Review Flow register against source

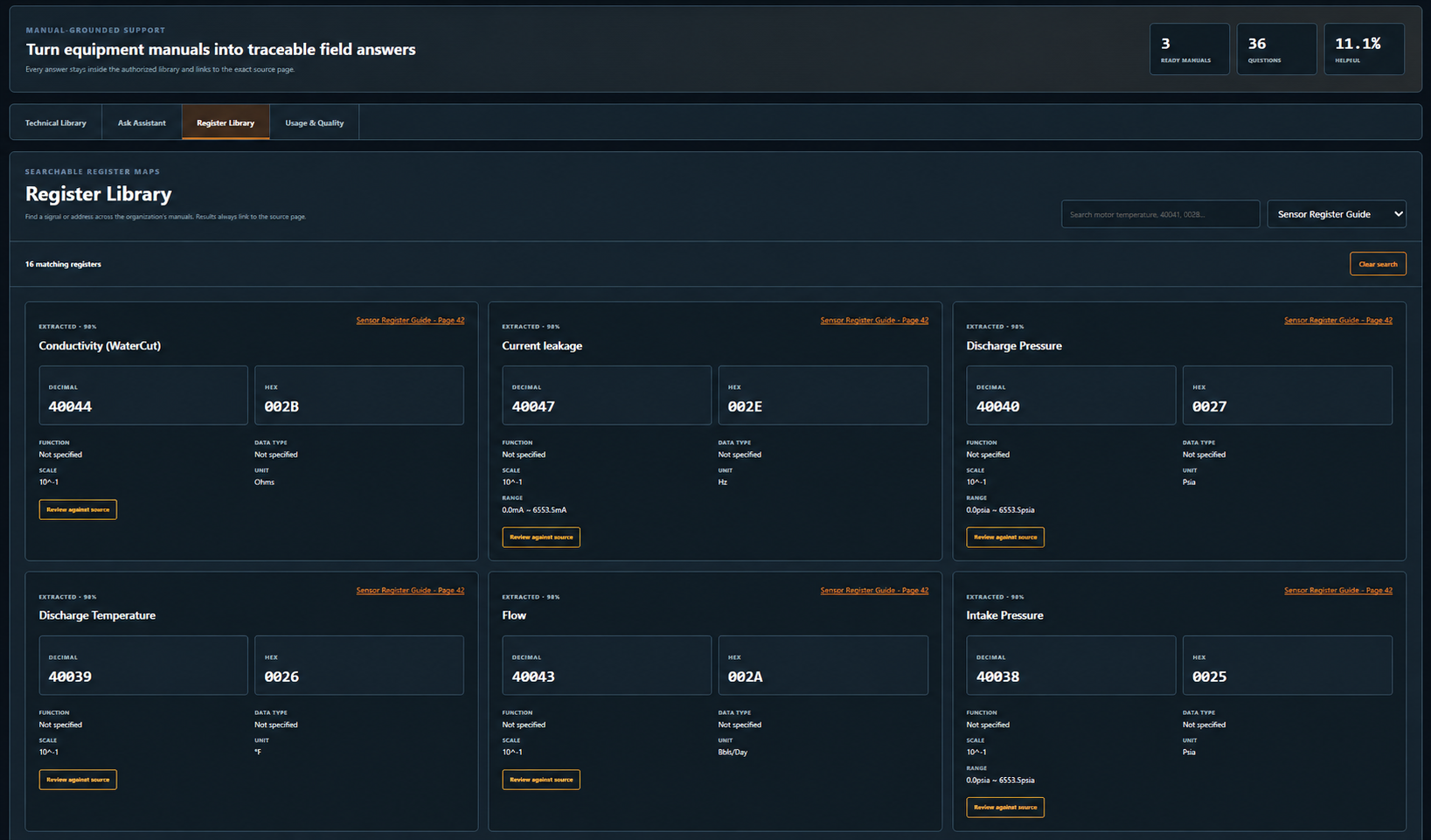541,780
